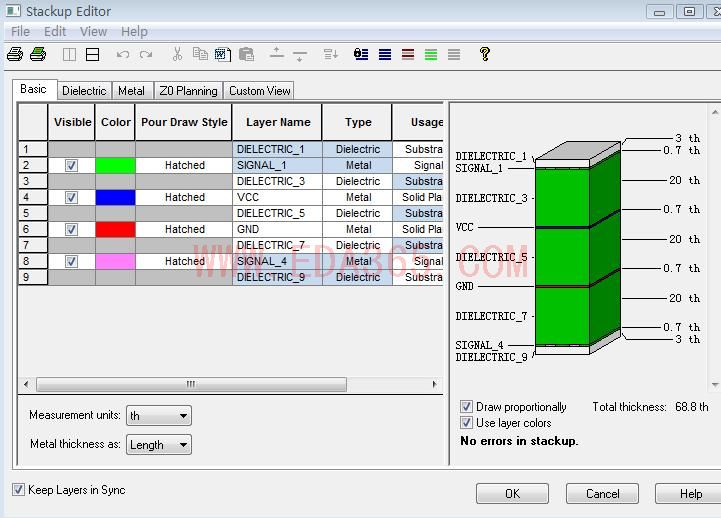Click the Solid Plane usage cell for GND
Image resolution: width=721 pixels, height=518 pixels.
click(x=418, y=229)
